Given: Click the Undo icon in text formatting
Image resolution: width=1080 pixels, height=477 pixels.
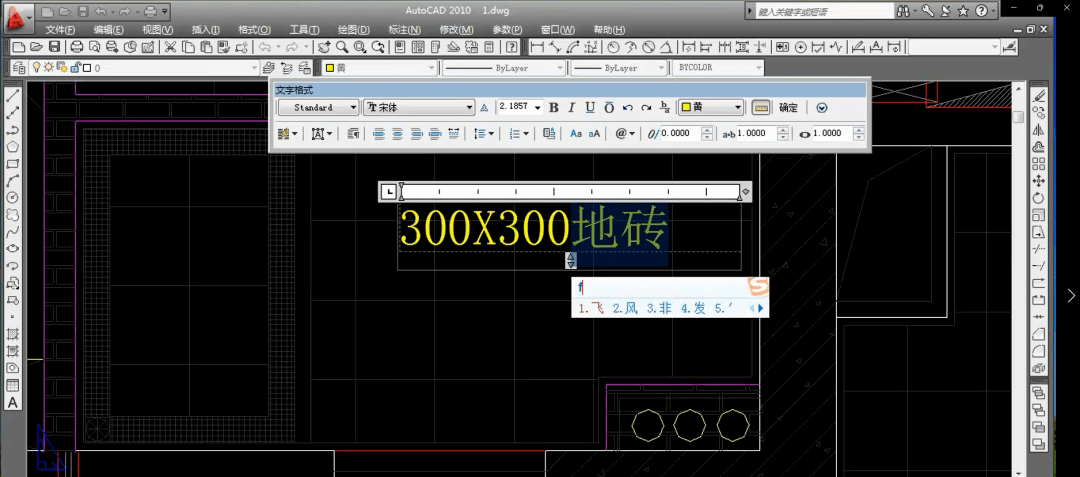Looking at the screenshot, I should [627, 107].
